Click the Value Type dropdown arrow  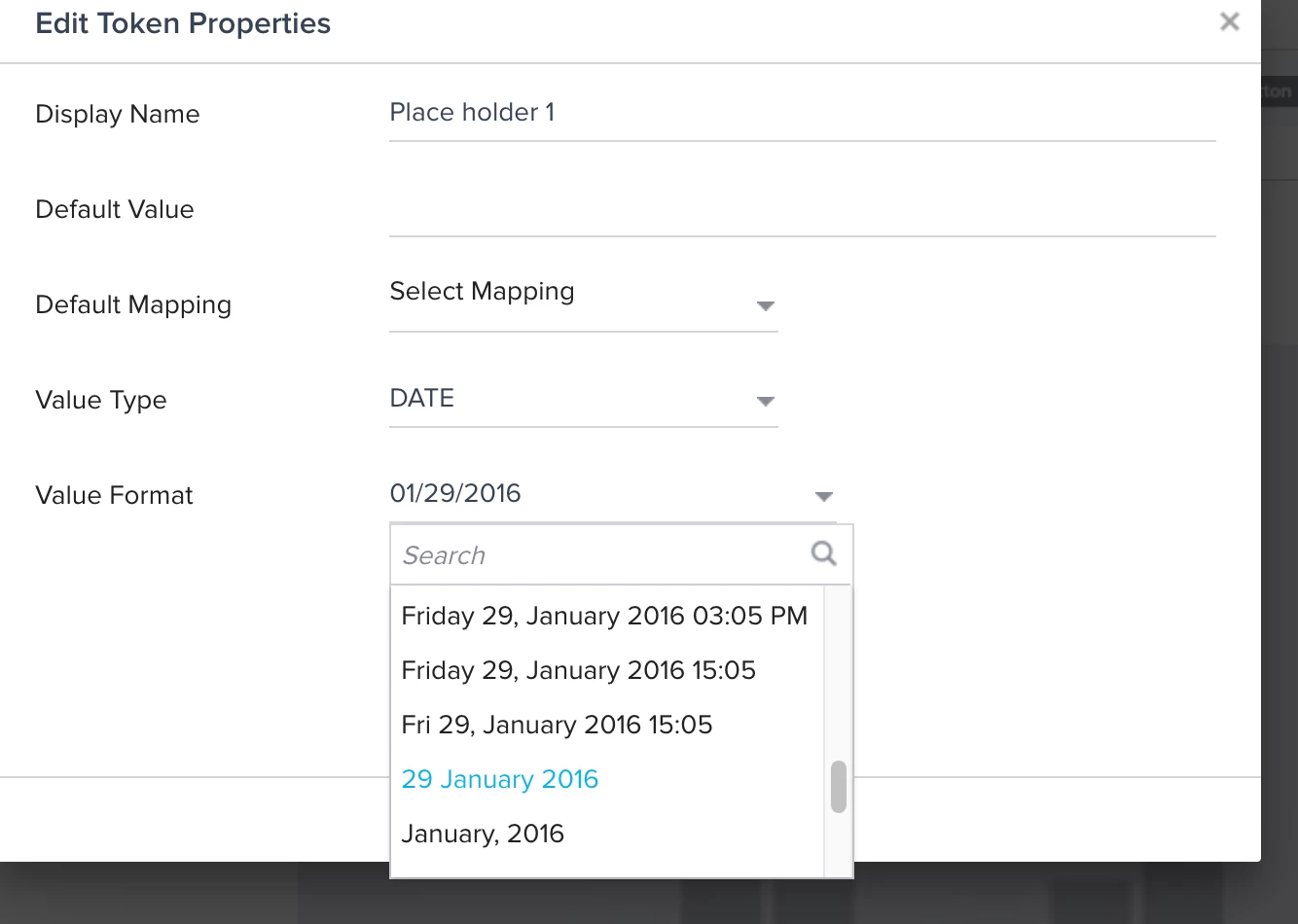(766, 402)
